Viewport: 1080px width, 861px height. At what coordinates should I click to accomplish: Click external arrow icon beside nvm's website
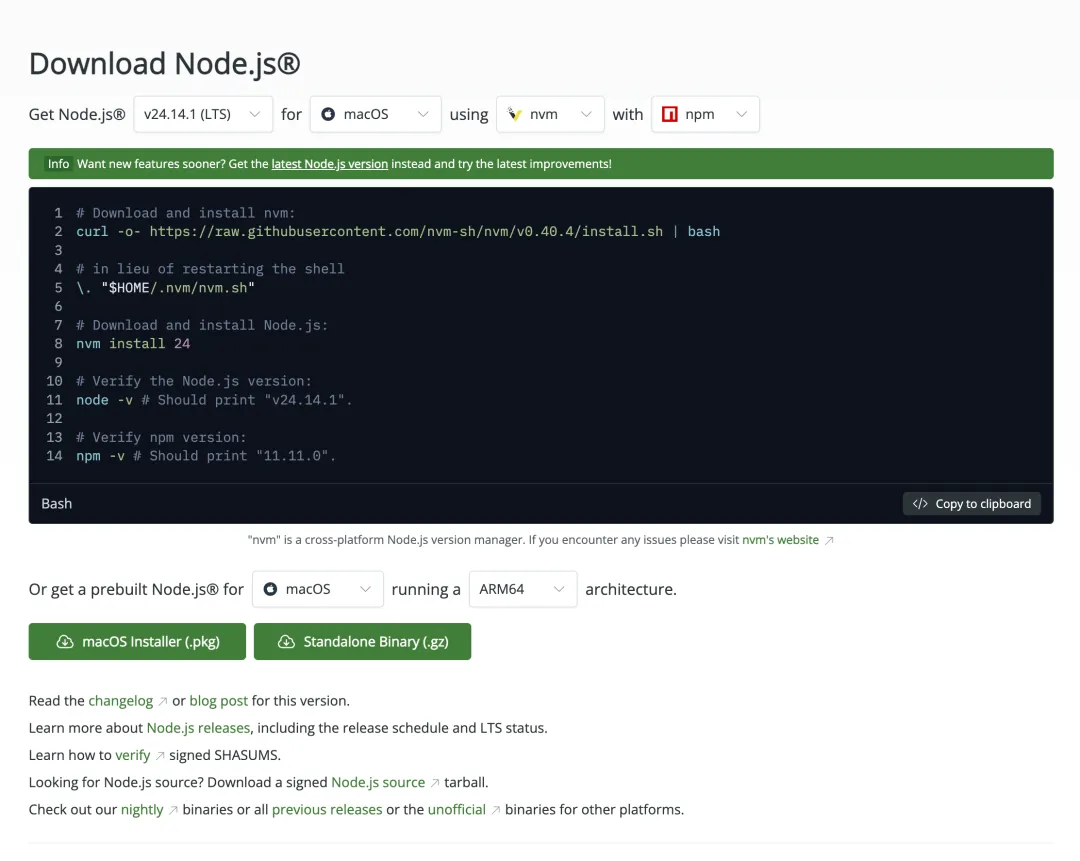(829, 541)
